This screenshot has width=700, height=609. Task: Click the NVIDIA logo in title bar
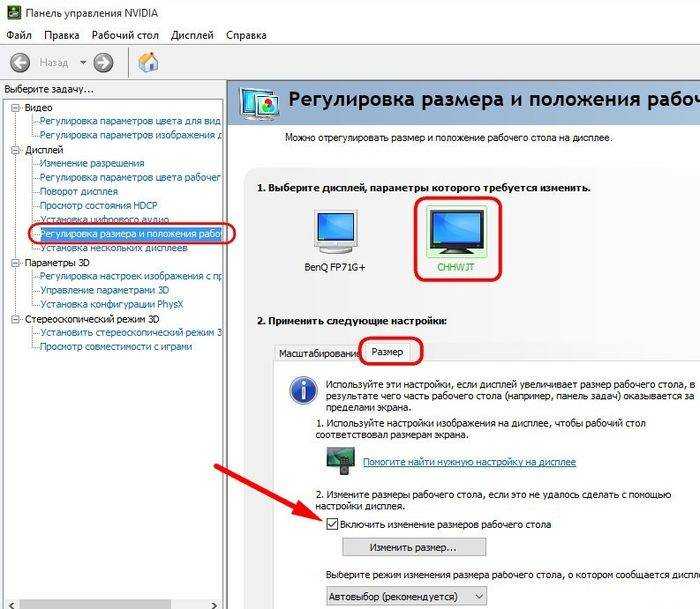pyautogui.click(x=14, y=13)
